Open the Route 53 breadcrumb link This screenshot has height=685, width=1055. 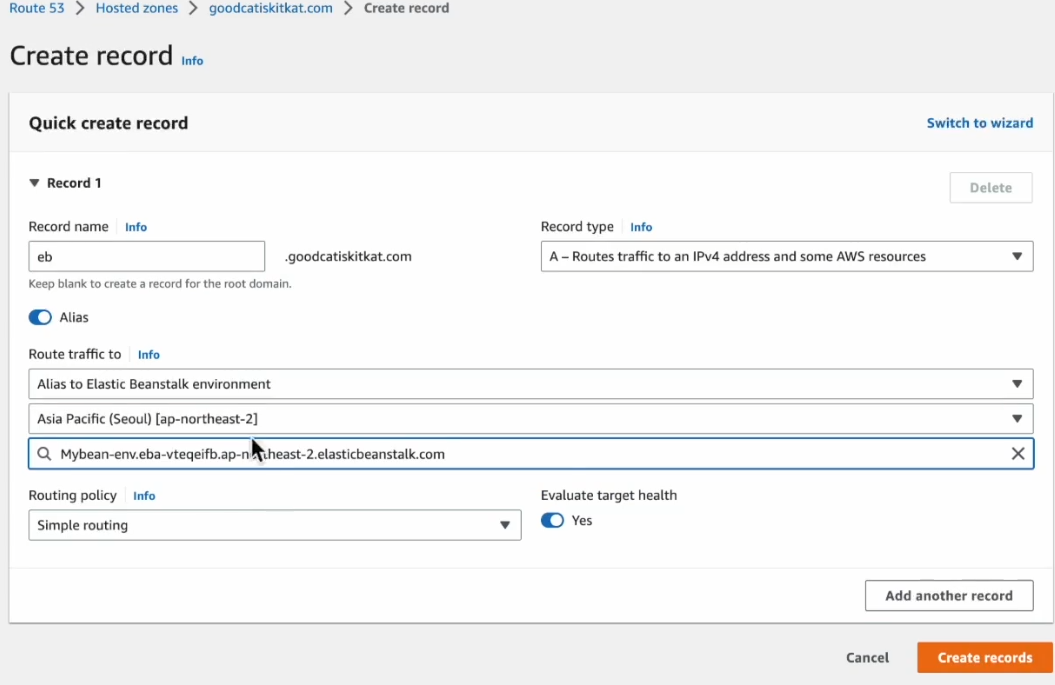click(37, 8)
